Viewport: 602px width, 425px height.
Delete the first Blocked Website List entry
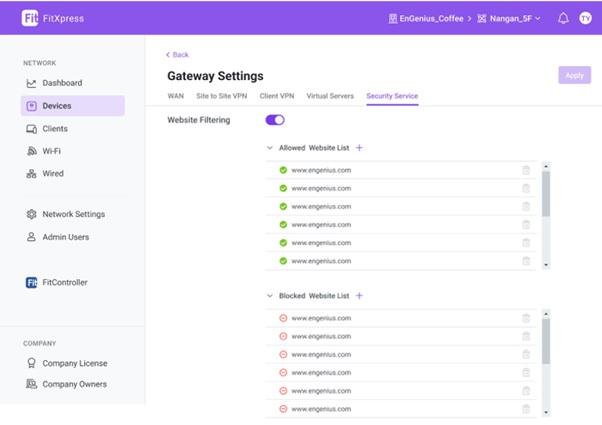tap(526, 318)
